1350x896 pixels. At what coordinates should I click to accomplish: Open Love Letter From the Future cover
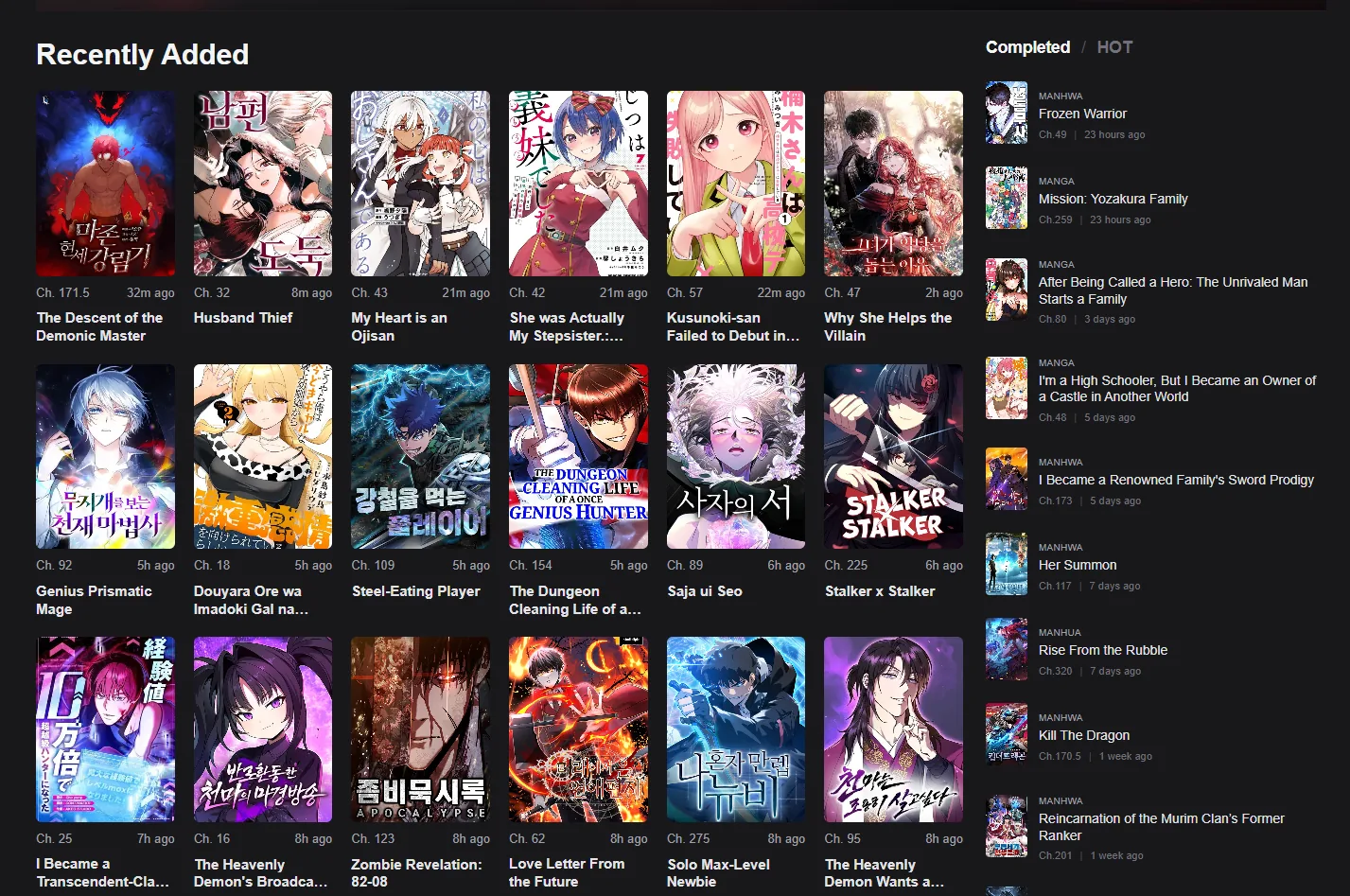(578, 729)
